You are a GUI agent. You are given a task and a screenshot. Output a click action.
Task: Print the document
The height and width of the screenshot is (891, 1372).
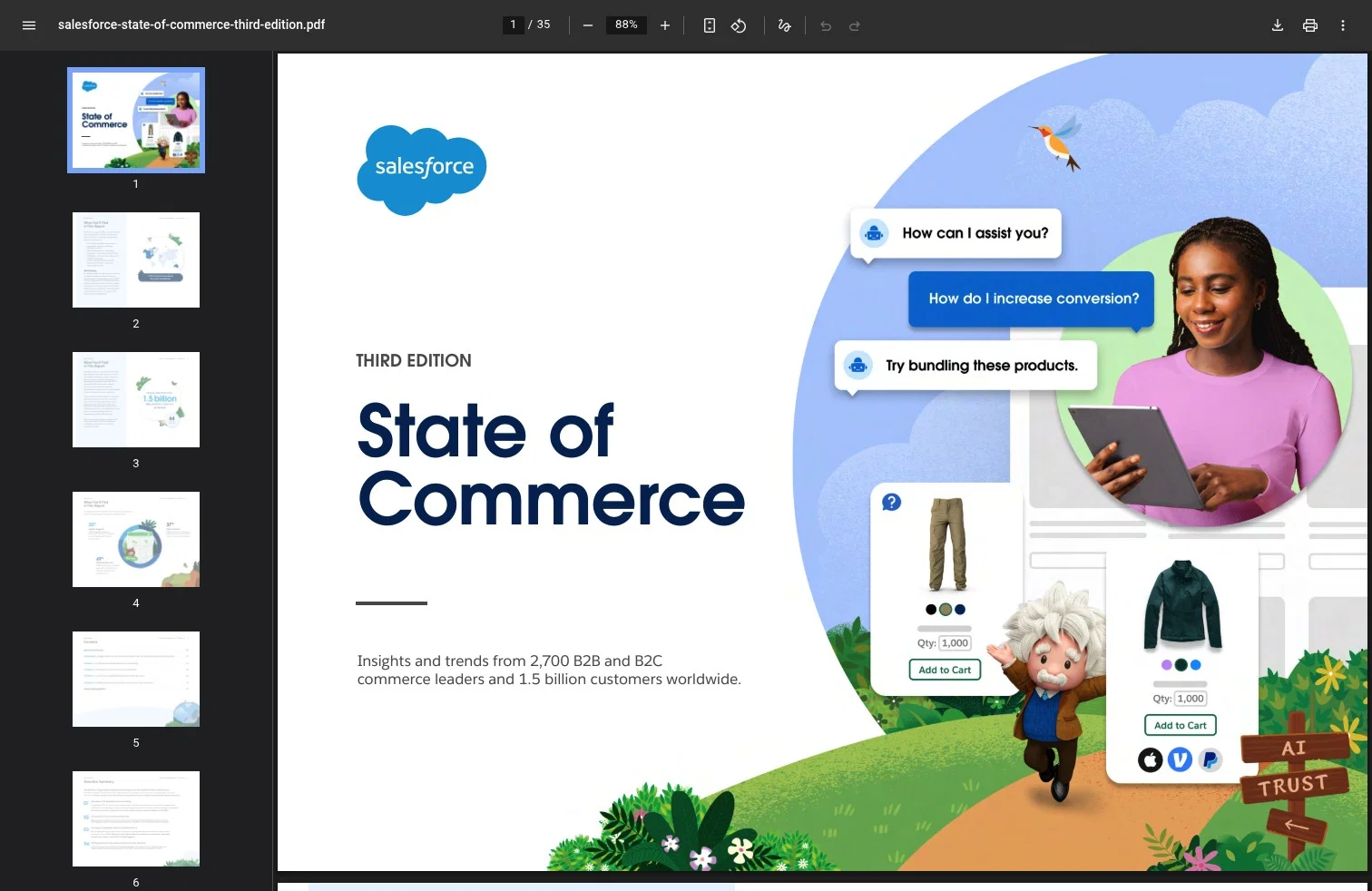(1310, 25)
